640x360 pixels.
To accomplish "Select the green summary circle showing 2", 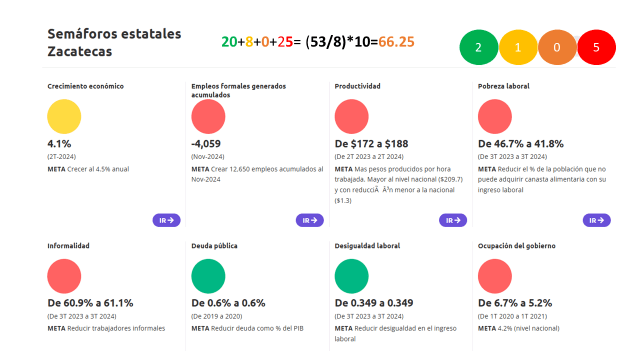I will click(x=479, y=47).
